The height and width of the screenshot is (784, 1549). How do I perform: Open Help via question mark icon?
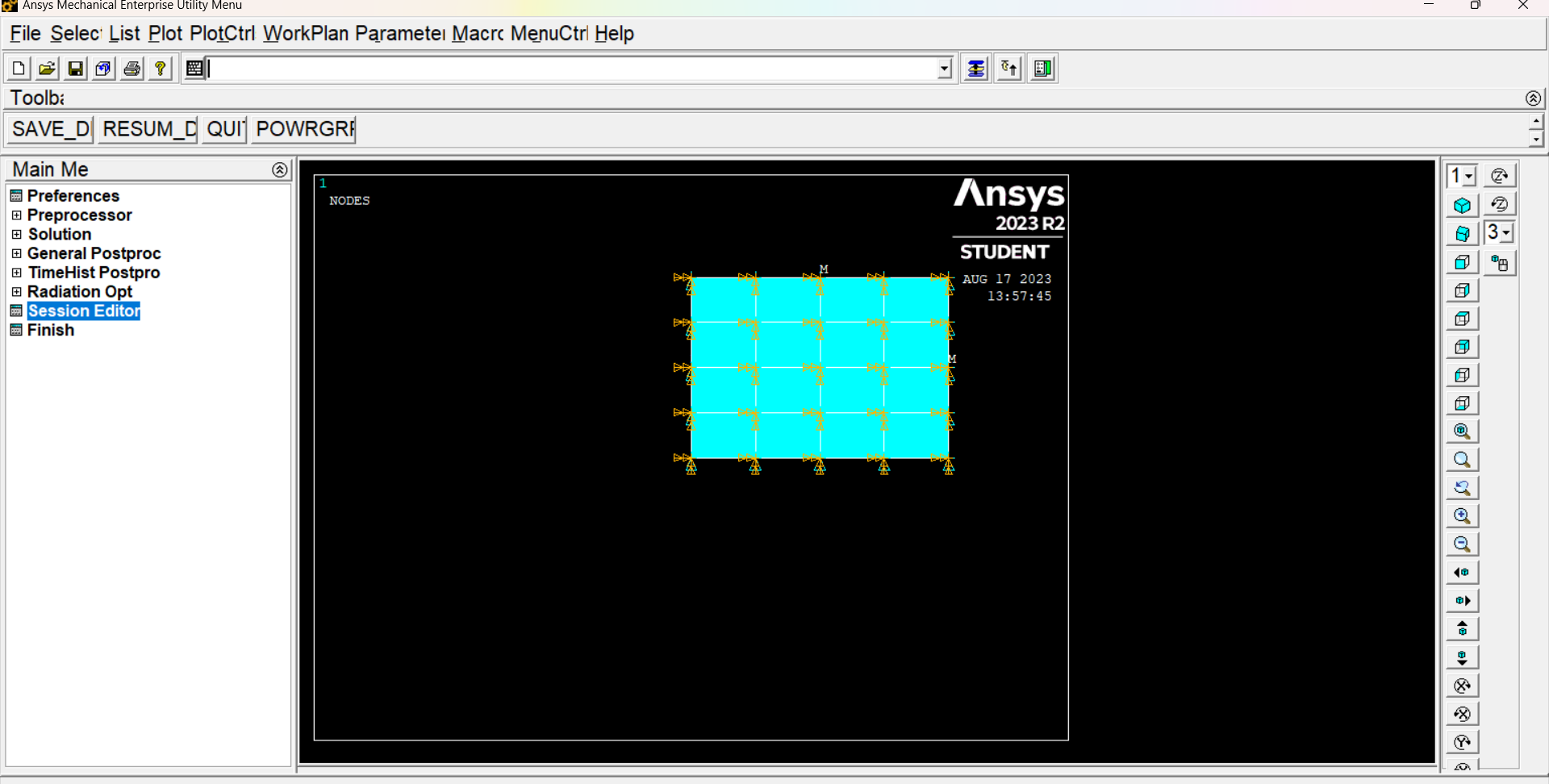click(160, 69)
